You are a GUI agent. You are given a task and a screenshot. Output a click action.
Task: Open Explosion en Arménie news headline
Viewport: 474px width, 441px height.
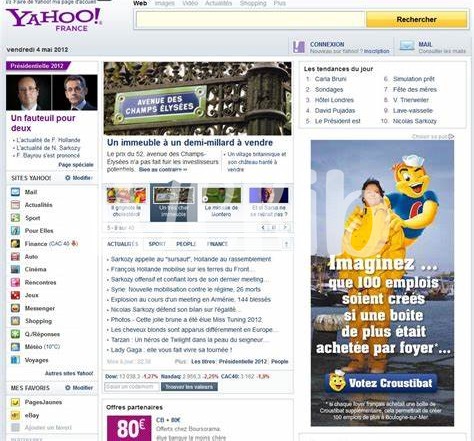tap(191, 299)
